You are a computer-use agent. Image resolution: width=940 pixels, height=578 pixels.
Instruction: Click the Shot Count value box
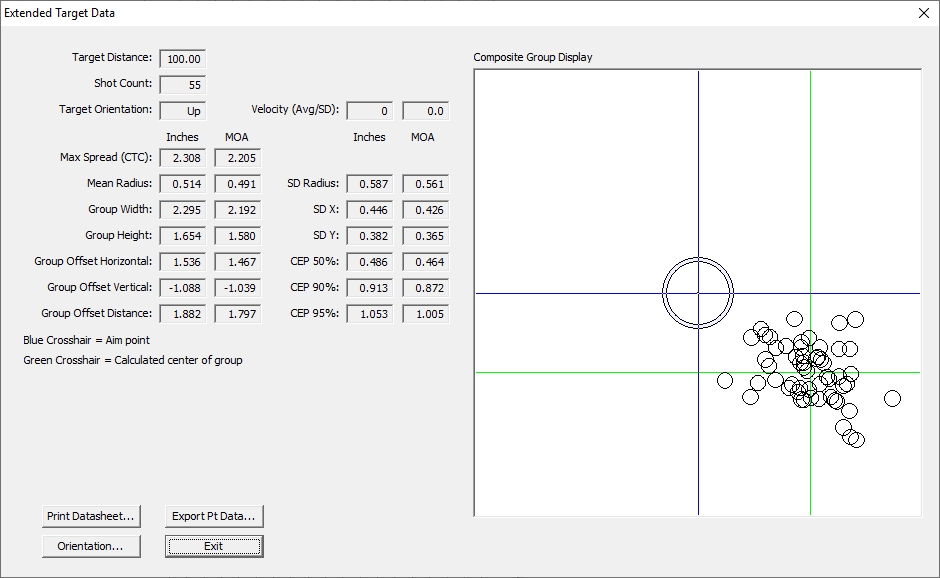[183, 85]
